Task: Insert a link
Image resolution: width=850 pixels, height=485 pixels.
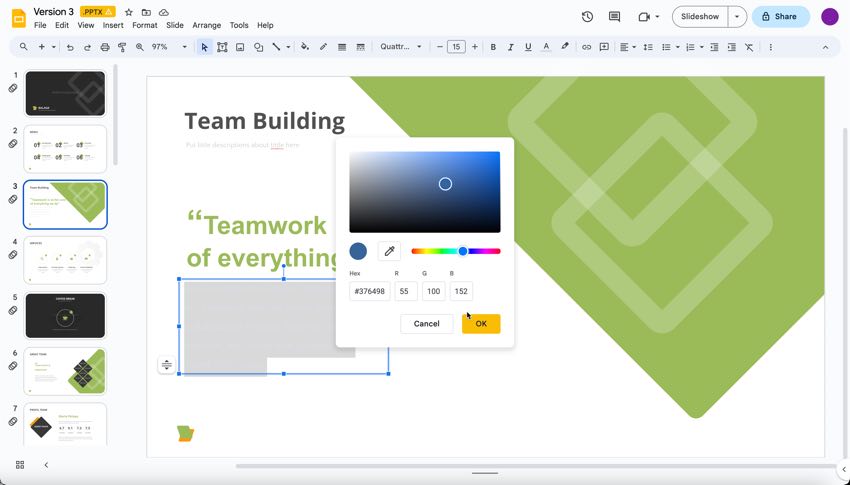Action: [x=586, y=47]
